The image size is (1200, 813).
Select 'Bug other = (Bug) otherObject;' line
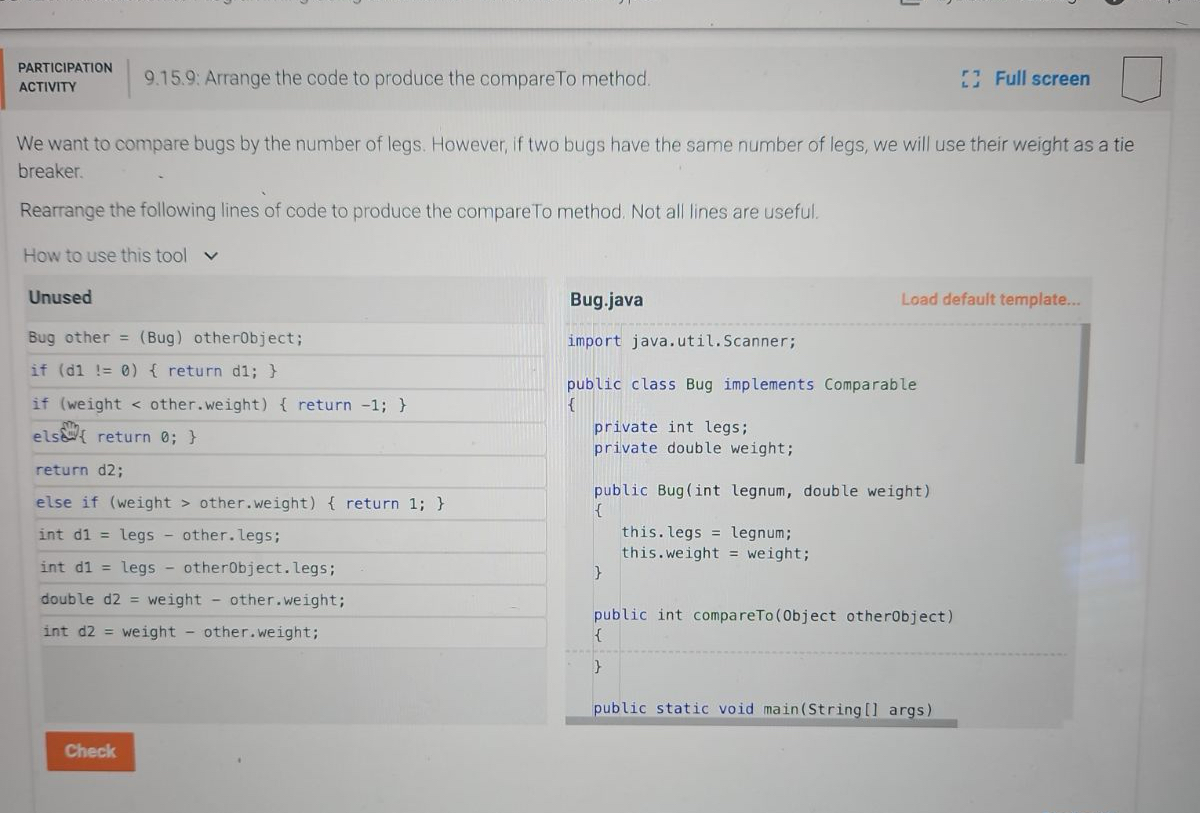[286, 338]
